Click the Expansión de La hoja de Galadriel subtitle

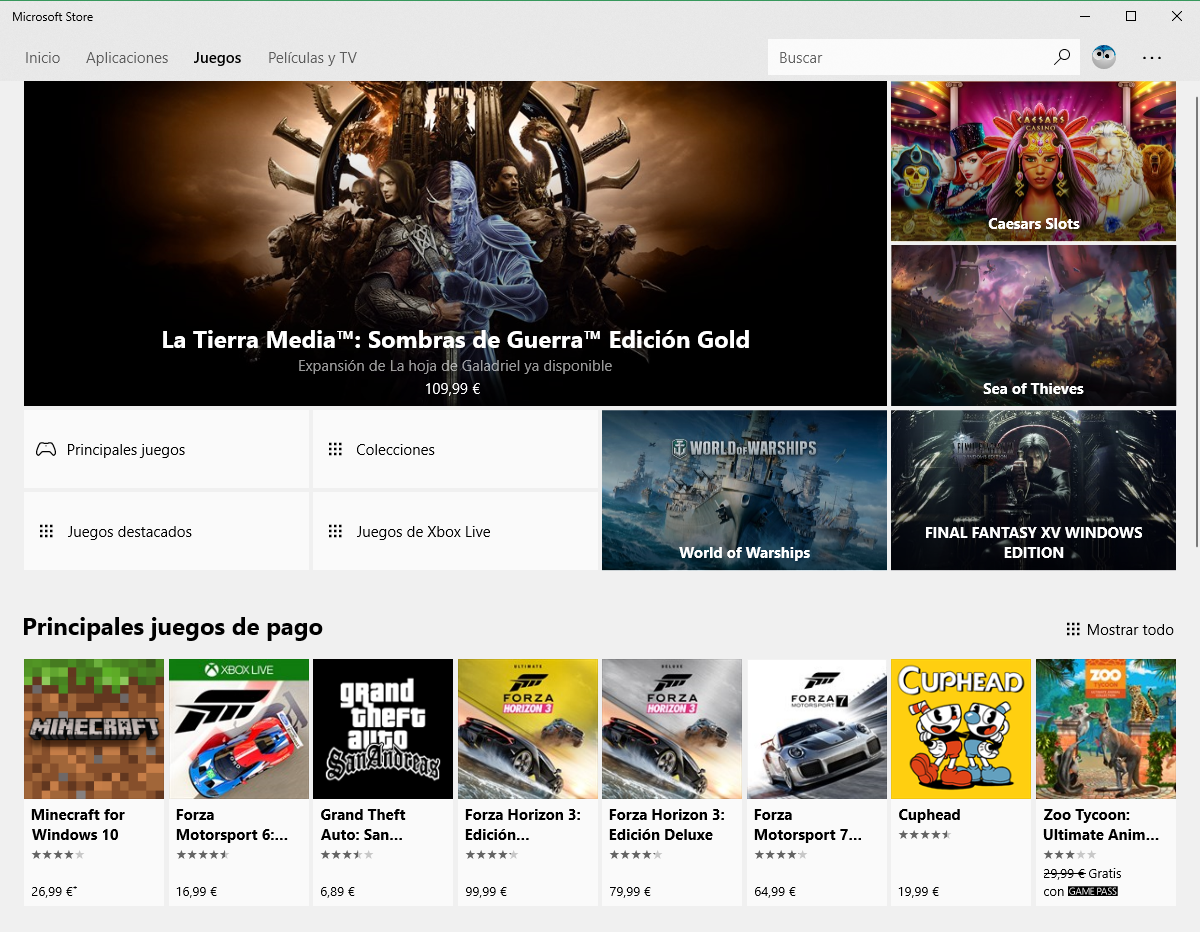[x=455, y=366]
